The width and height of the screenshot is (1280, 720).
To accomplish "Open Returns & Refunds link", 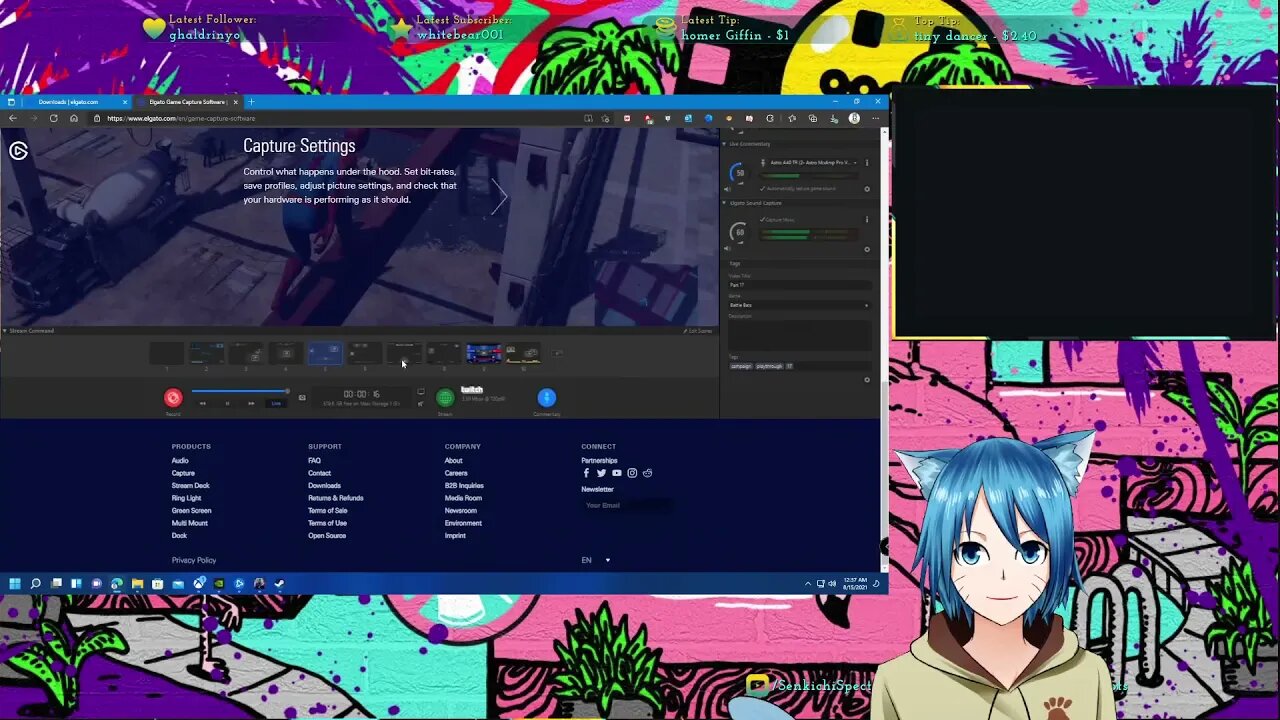I will [x=335, y=498].
